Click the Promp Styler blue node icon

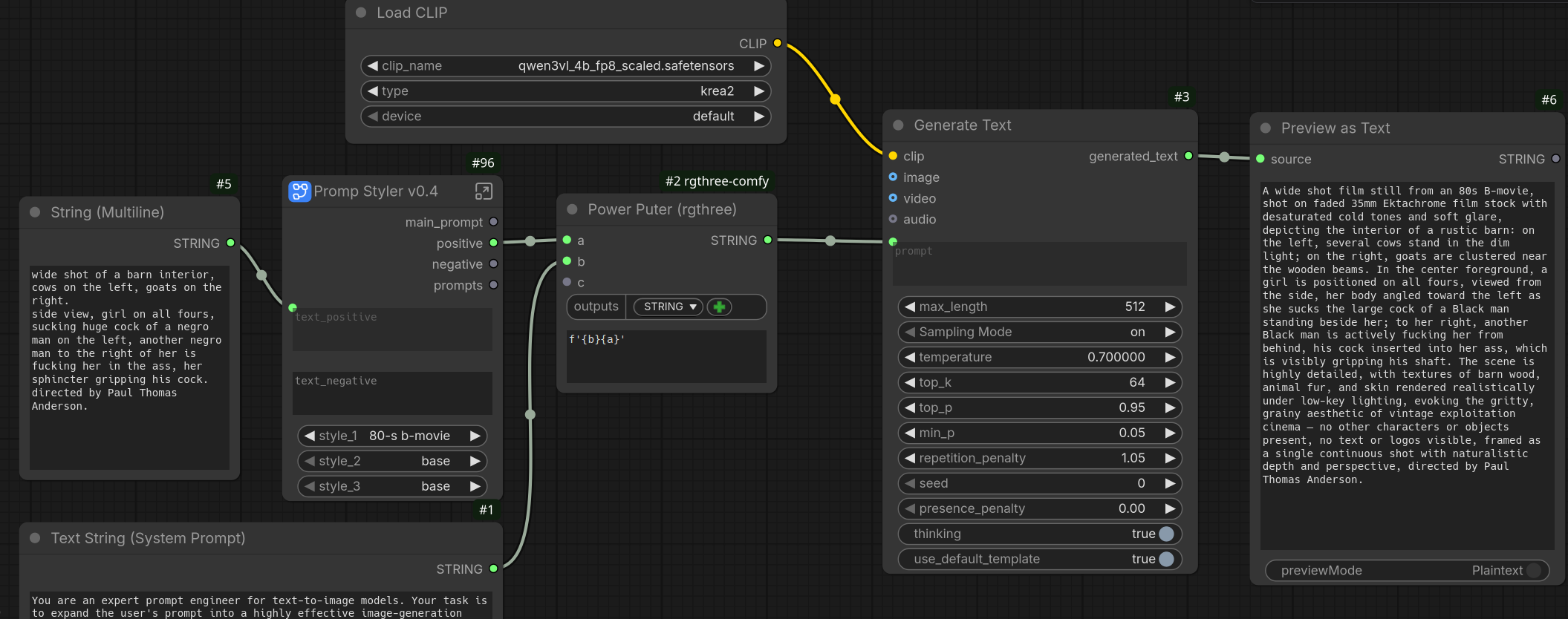click(299, 191)
